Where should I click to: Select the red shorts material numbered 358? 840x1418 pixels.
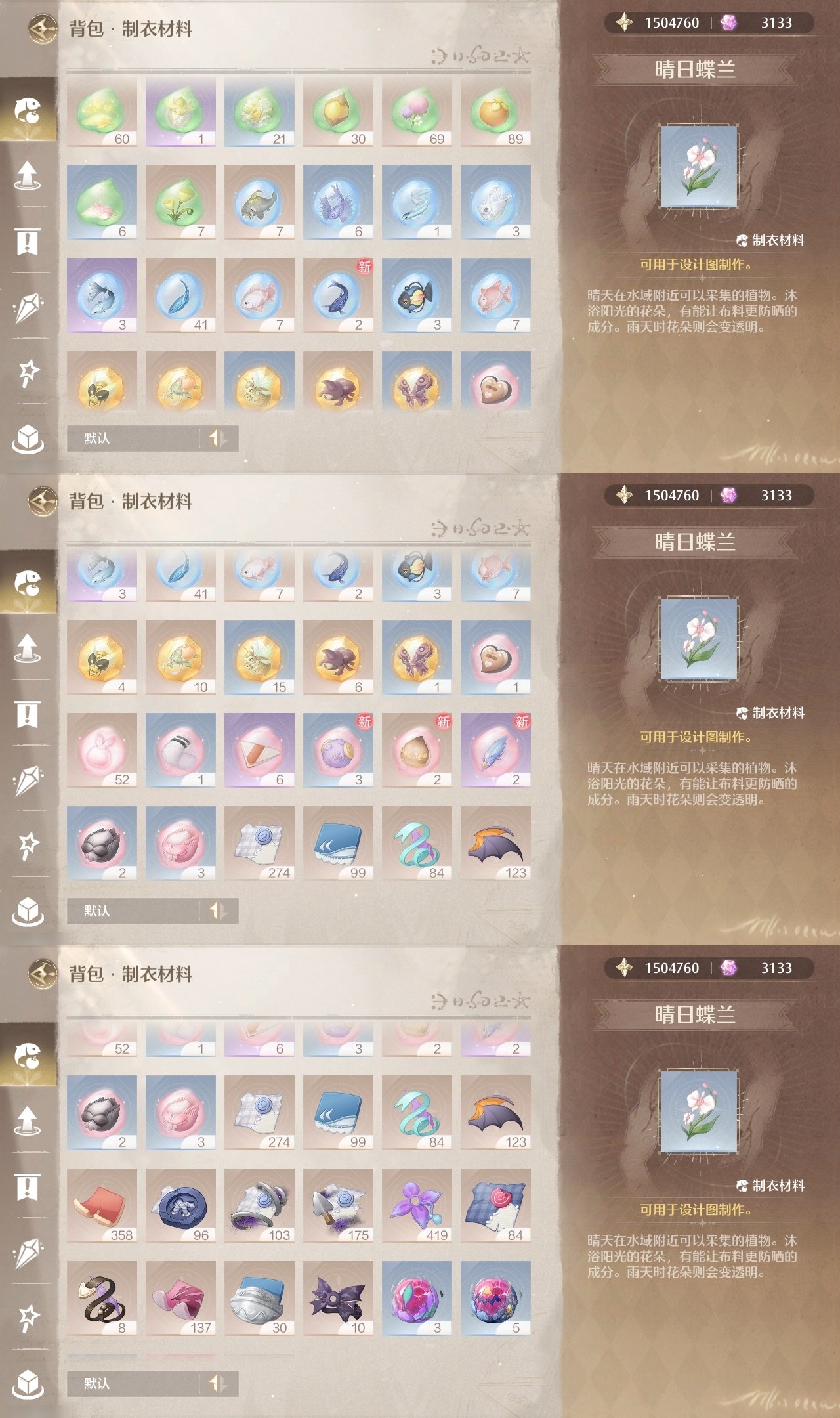pyautogui.click(x=102, y=1206)
